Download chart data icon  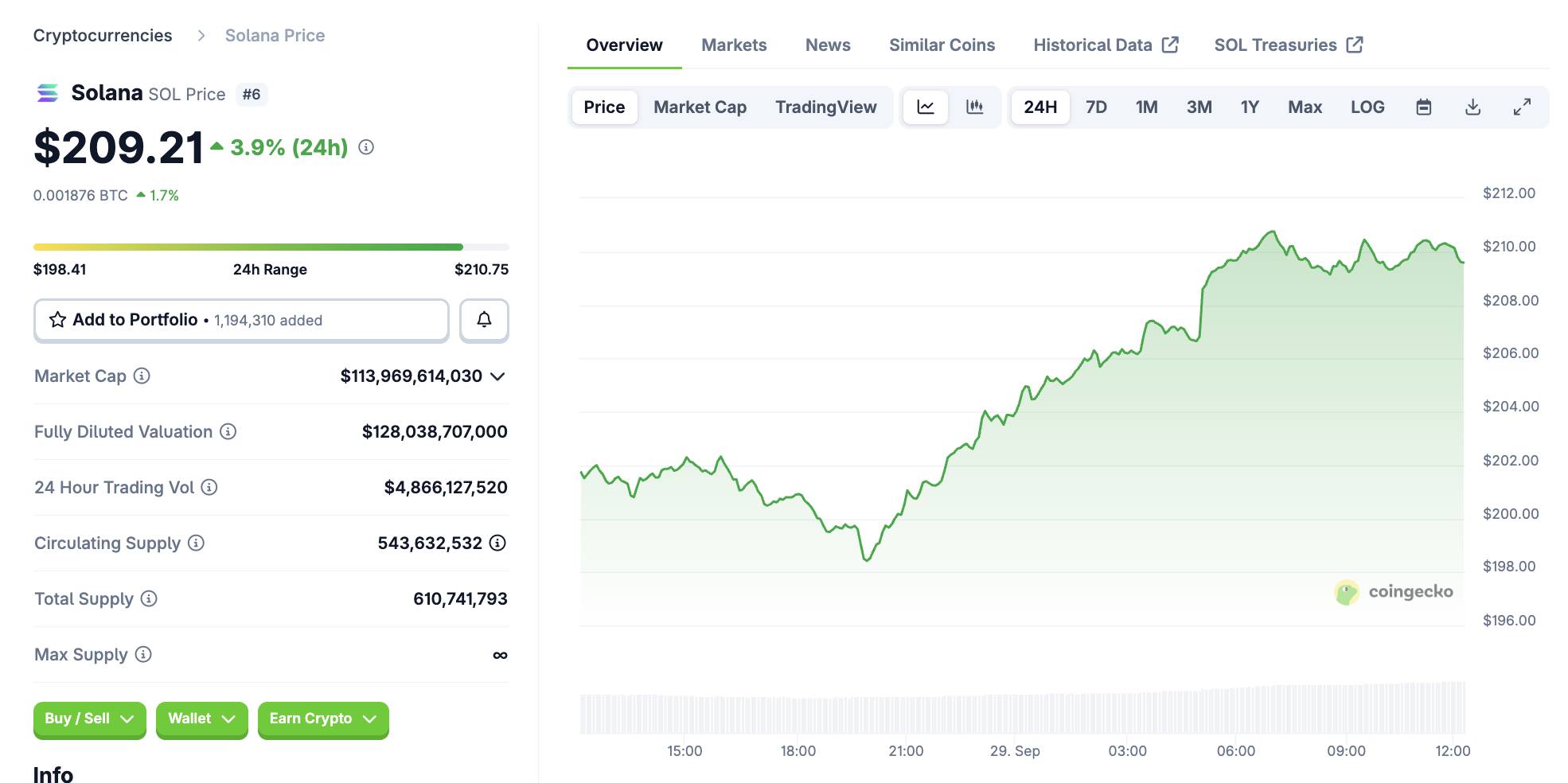point(1472,107)
